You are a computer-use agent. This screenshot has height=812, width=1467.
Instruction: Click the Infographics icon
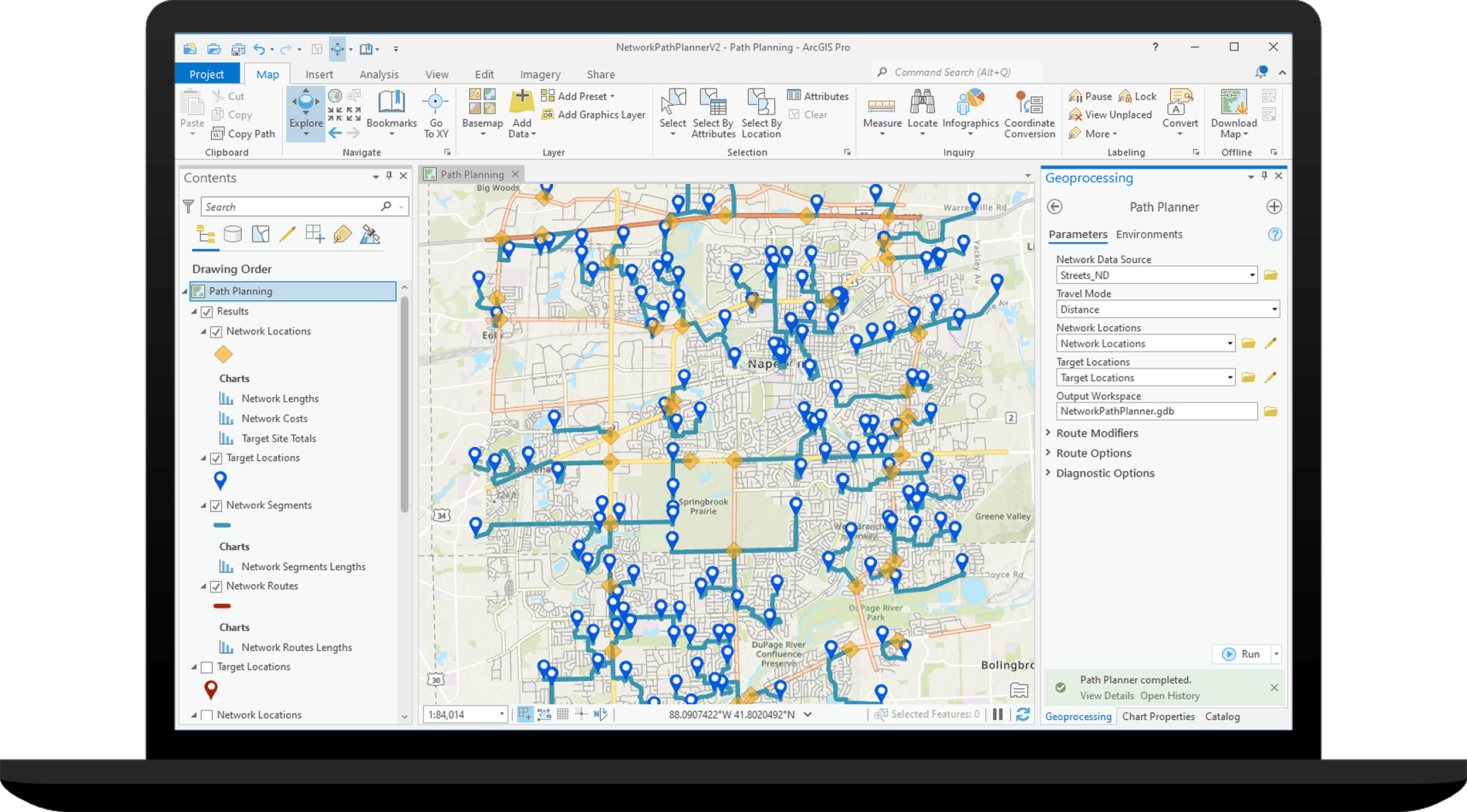pyautogui.click(x=970, y=103)
